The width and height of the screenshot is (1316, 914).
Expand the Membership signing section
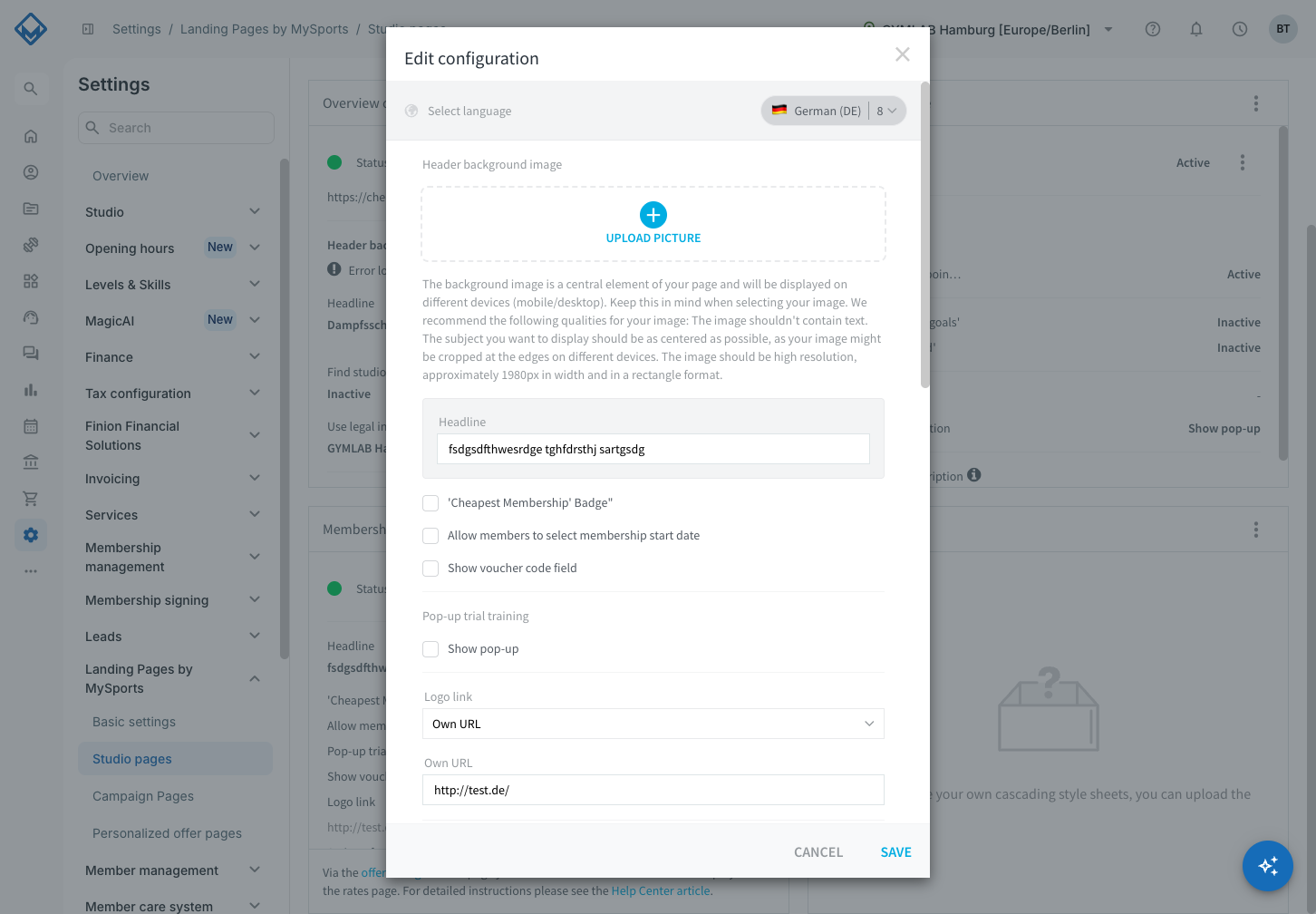click(x=255, y=599)
